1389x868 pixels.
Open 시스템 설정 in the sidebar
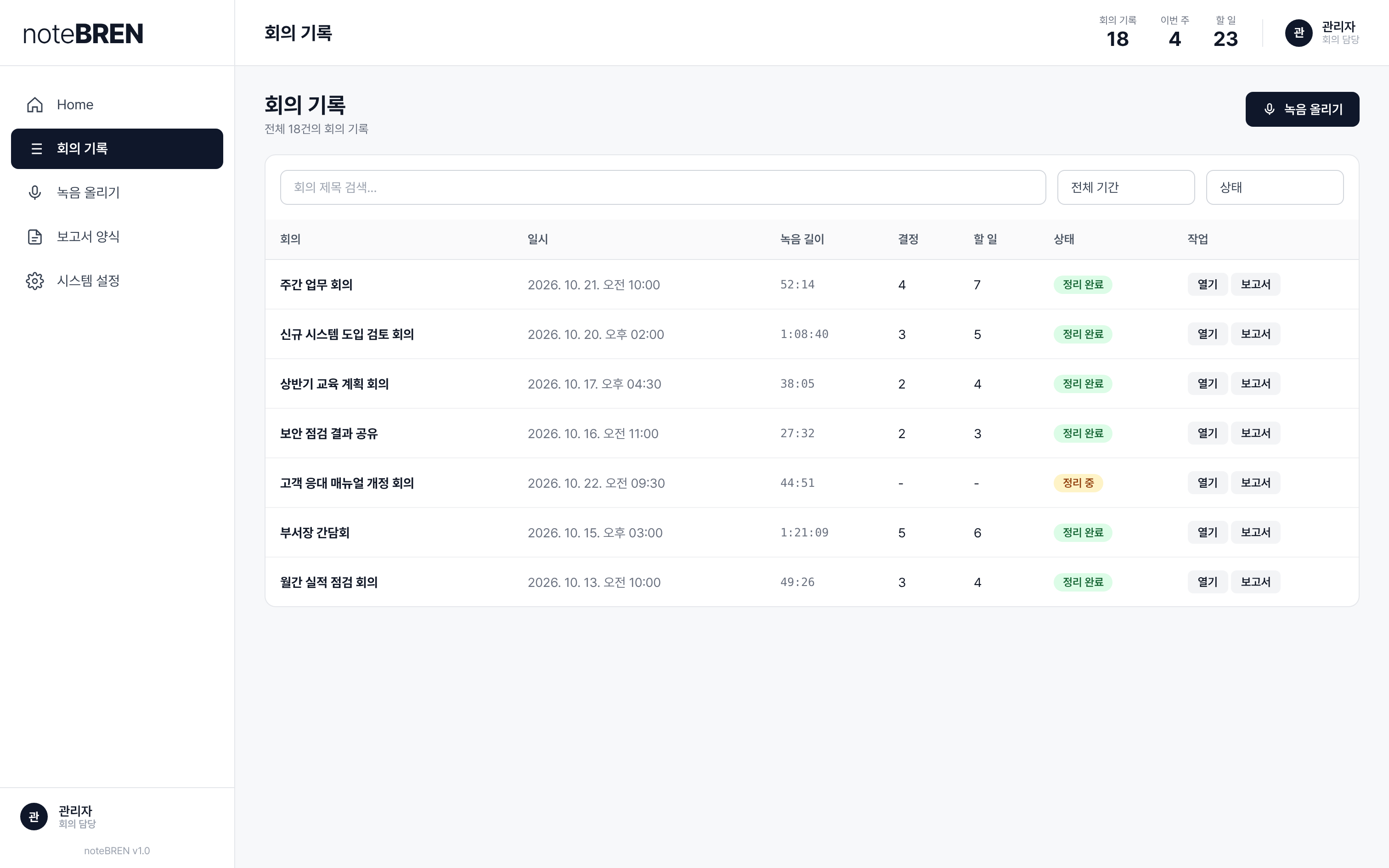pyautogui.click(x=117, y=281)
